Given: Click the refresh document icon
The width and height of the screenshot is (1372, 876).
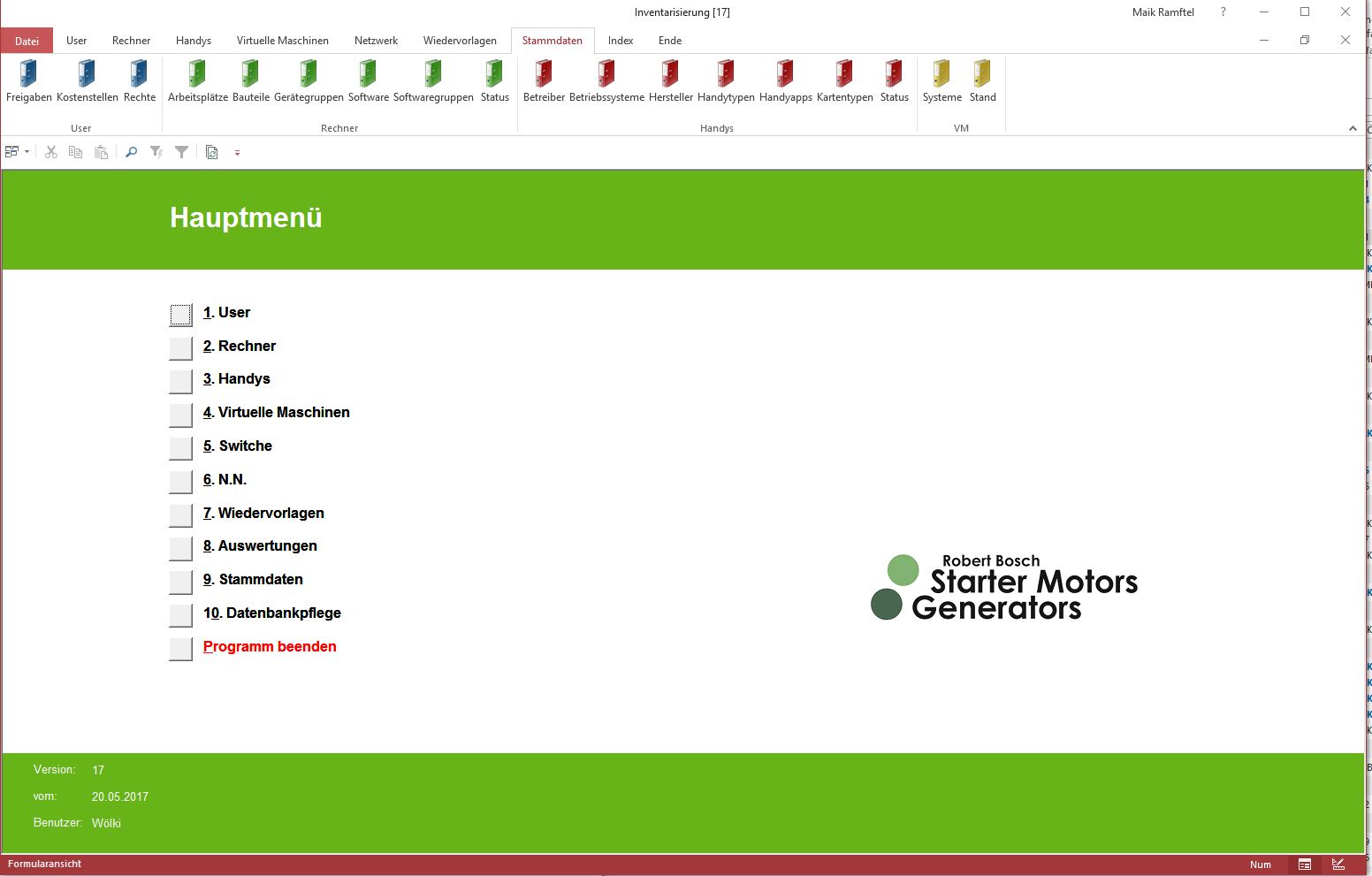Looking at the screenshot, I should pyautogui.click(x=212, y=152).
